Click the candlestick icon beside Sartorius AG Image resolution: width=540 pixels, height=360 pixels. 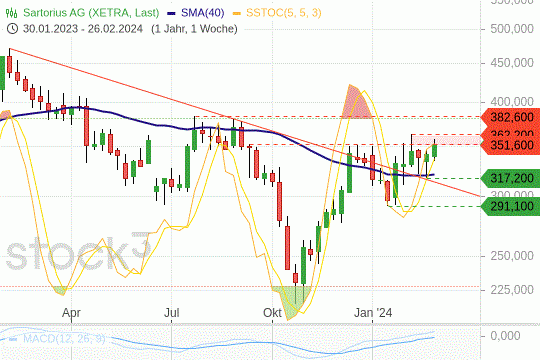[11, 13]
